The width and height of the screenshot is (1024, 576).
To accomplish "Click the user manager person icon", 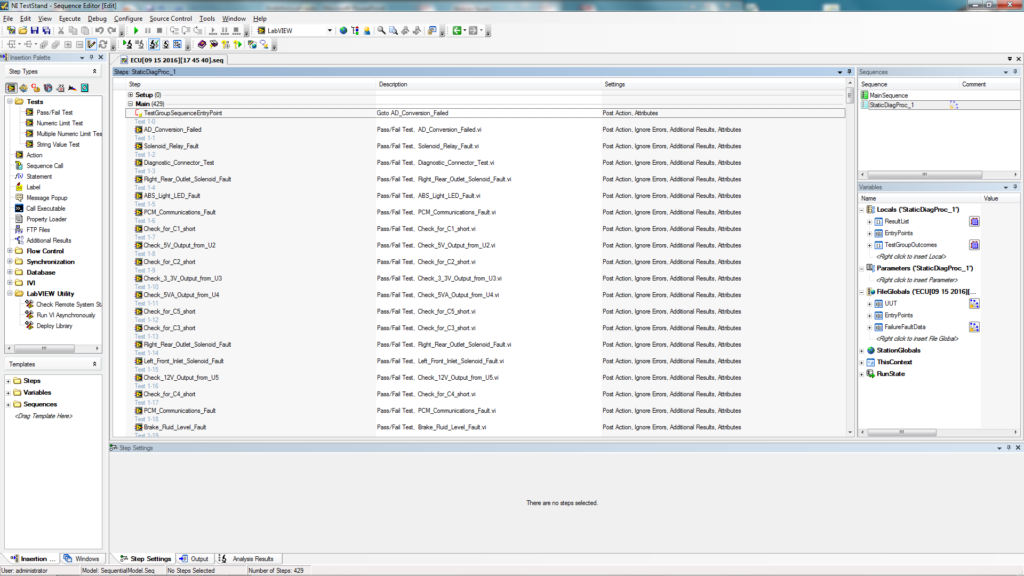I will click(367, 31).
